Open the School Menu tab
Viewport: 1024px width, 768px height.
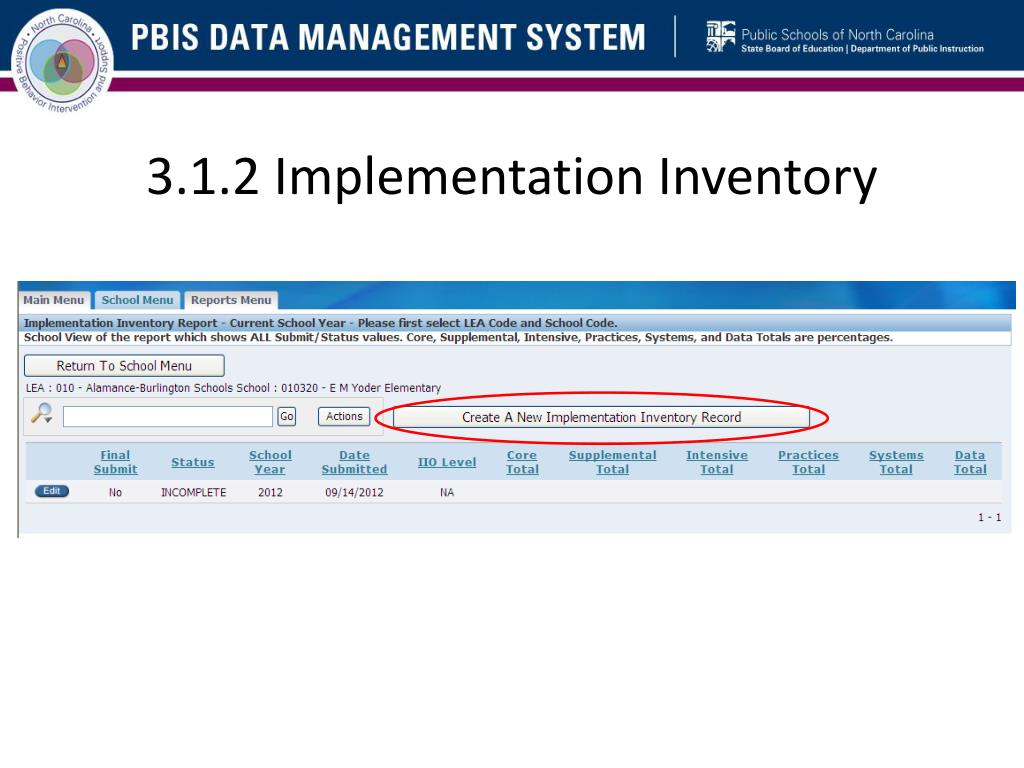point(137,300)
